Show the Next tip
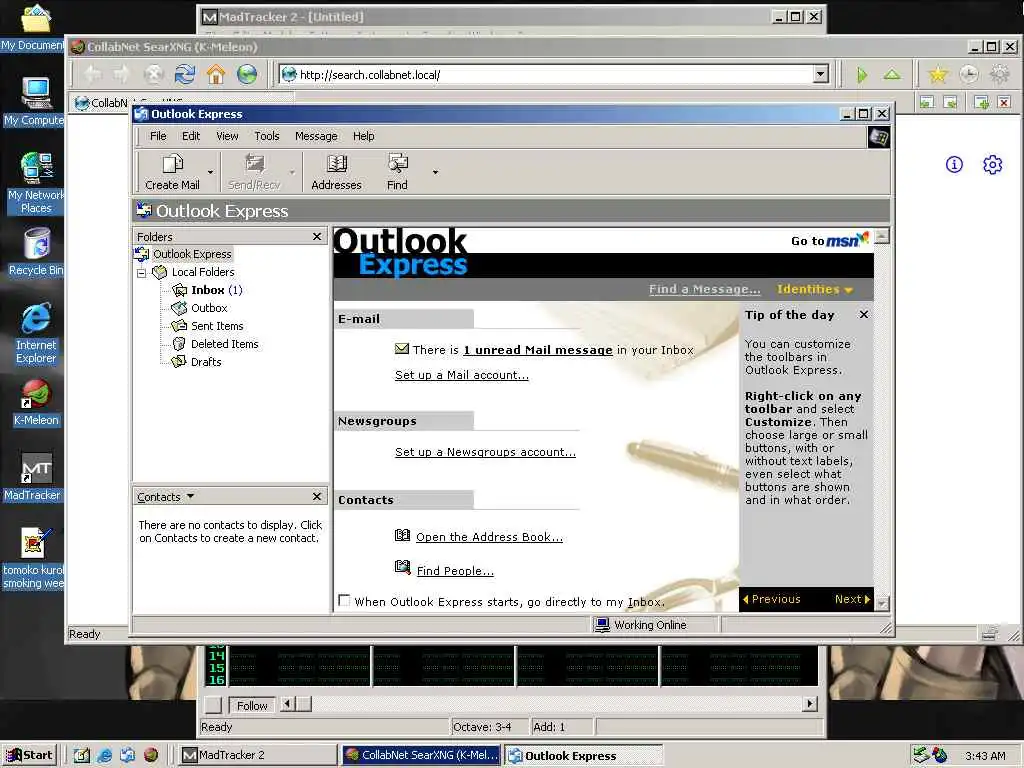Screen dimensions: 1024x768 pyautogui.click(x=852, y=599)
